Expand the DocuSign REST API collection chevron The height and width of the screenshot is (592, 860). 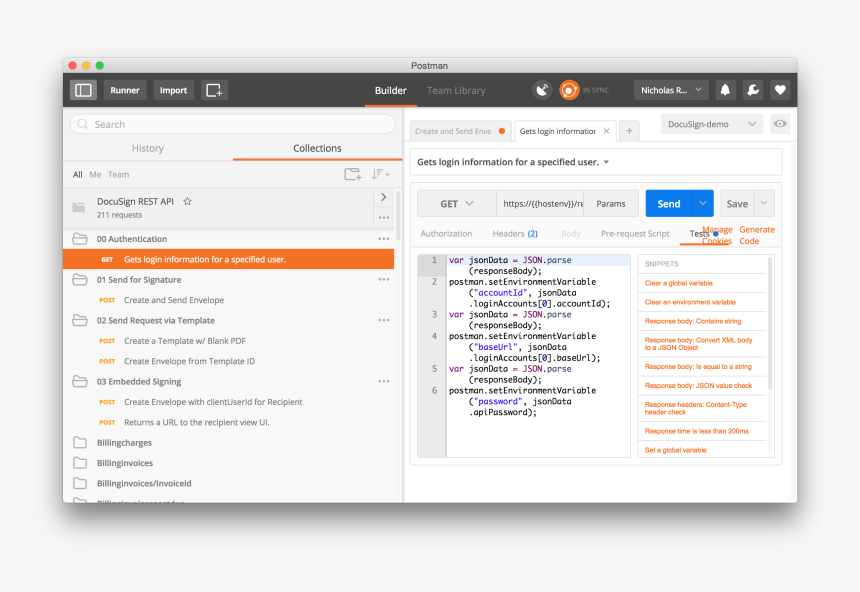[x=383, y=197]
